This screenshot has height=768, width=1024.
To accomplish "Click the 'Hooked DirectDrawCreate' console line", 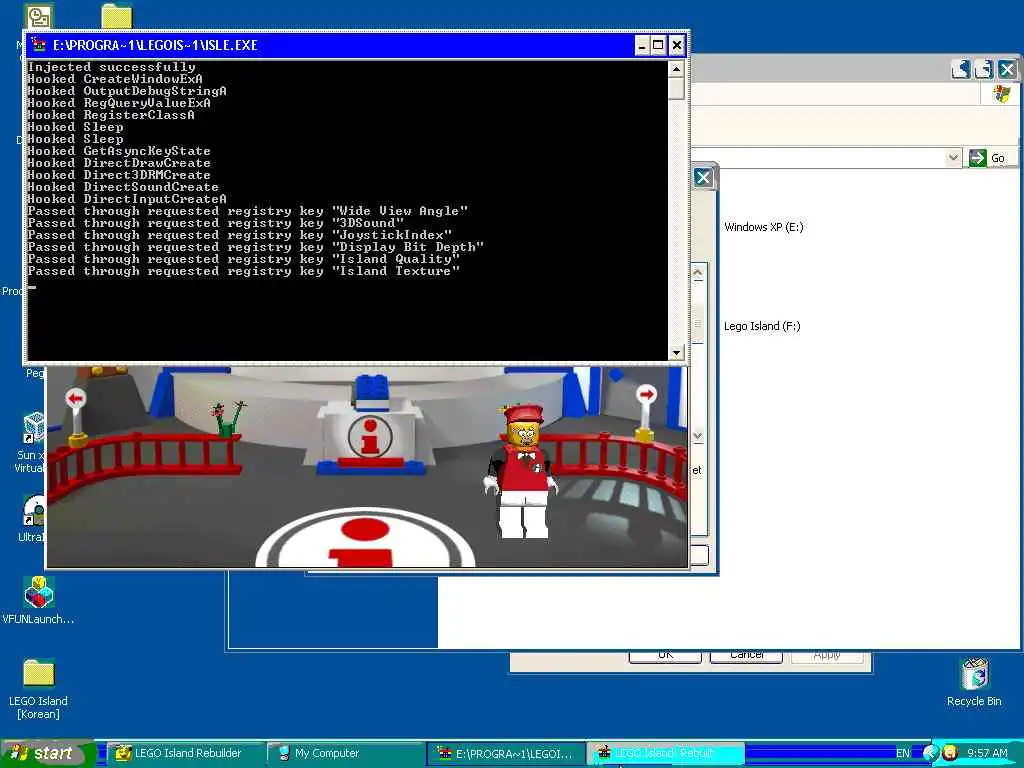I will tap(119, 163).
